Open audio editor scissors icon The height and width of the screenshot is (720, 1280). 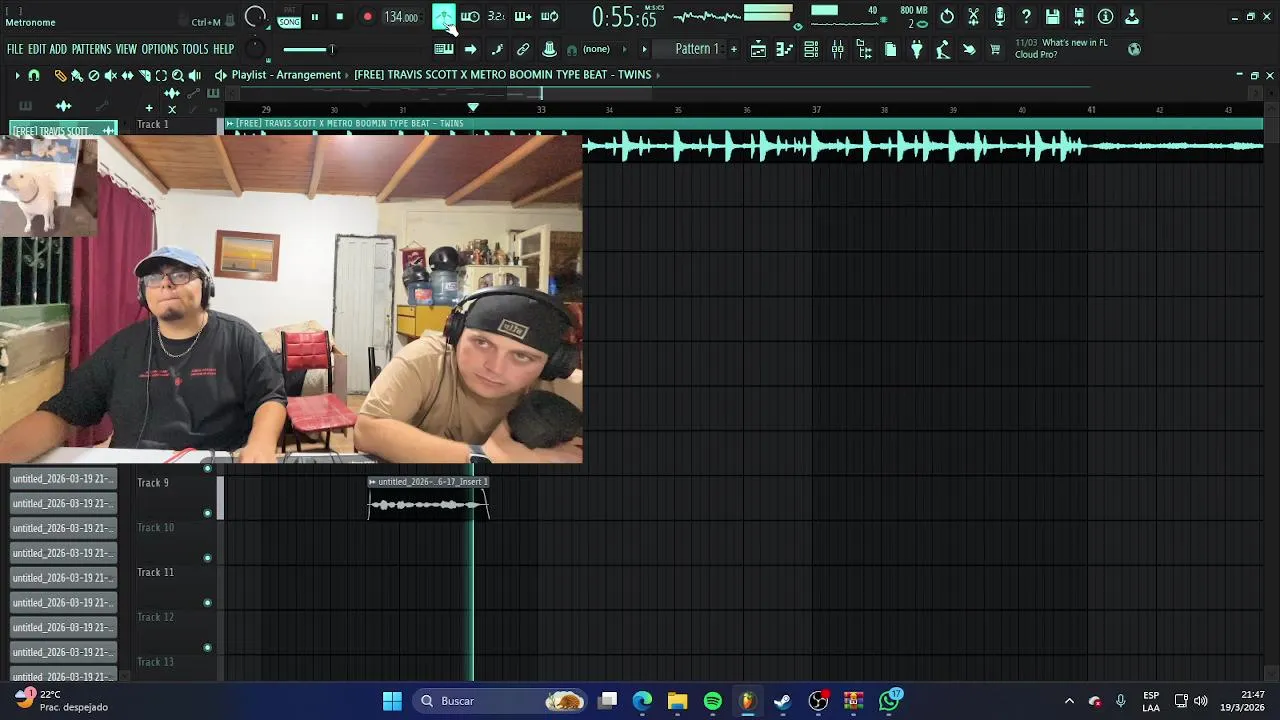pyautogui.click(x=973, y=16)
